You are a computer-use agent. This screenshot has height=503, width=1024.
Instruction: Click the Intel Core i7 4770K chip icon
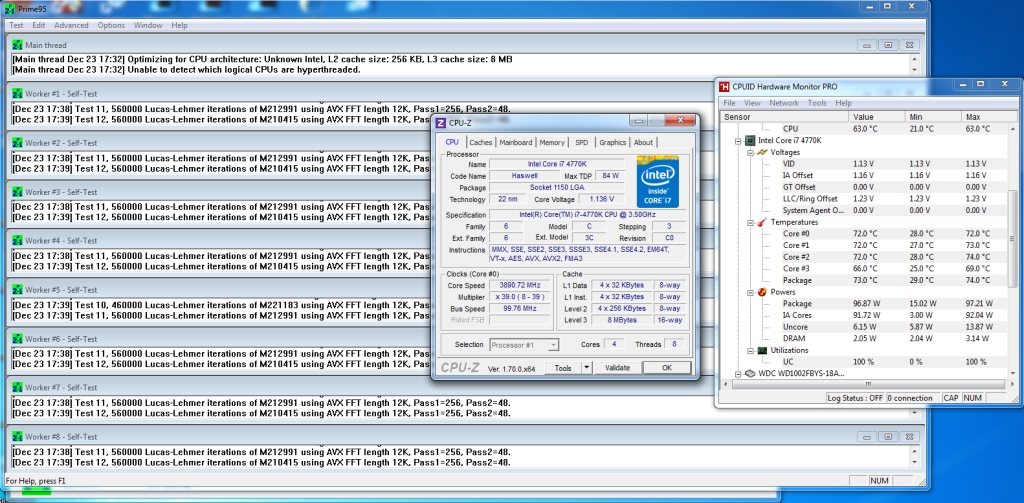coord(751,140)
